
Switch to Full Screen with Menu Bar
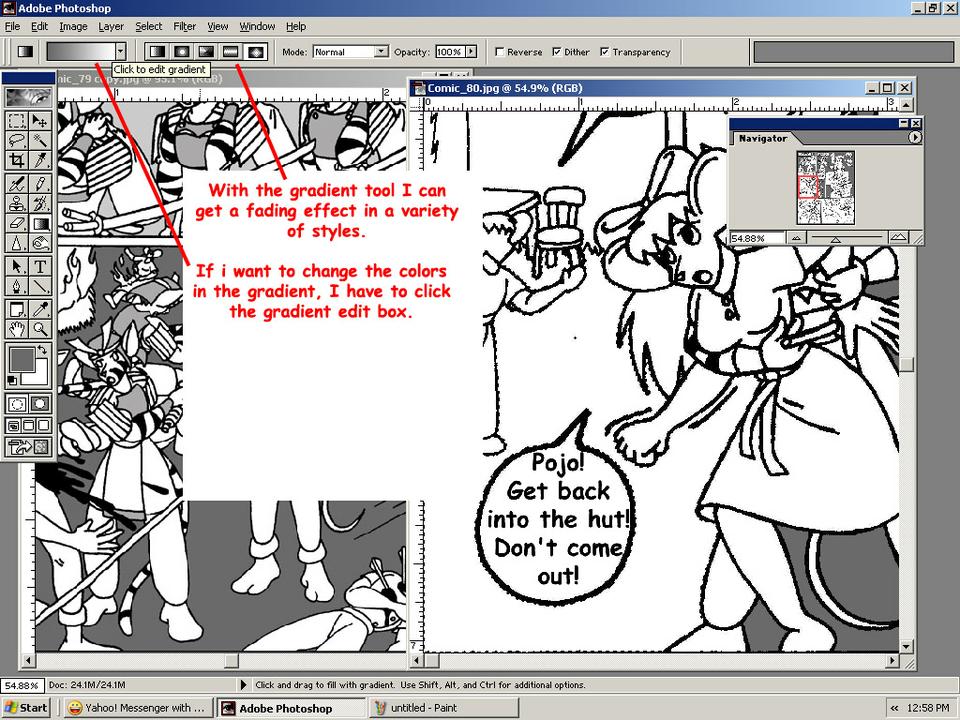tap(28, 425)
